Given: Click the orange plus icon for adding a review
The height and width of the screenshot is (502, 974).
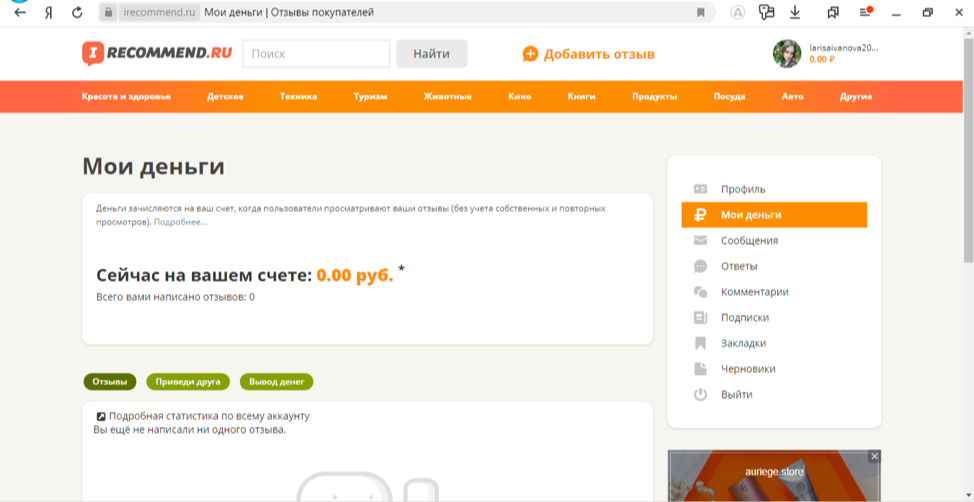Looking at the screenshot, I should (530, 54).
